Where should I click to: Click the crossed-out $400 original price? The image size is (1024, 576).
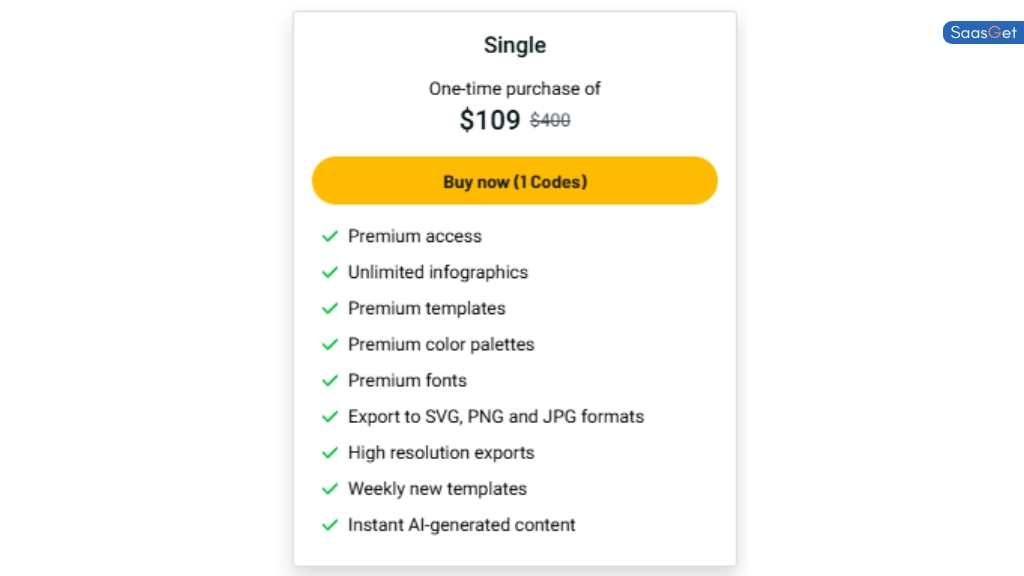pos(549,120)
